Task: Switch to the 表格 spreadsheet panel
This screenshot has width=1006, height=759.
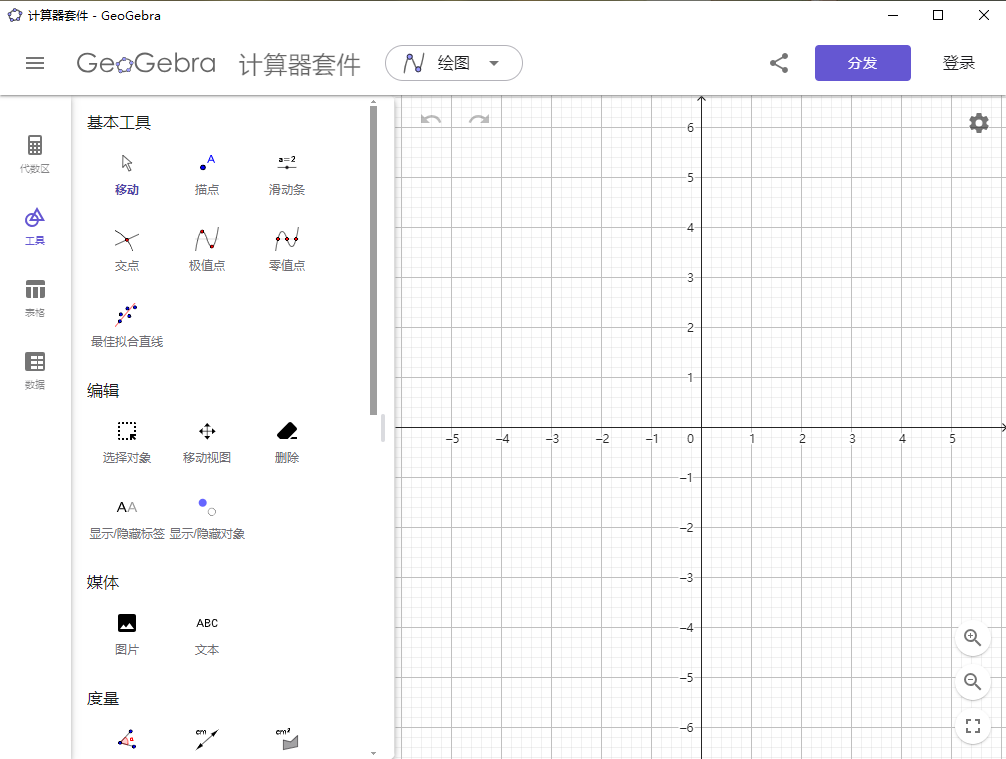Action: click(x=35, y=297)
